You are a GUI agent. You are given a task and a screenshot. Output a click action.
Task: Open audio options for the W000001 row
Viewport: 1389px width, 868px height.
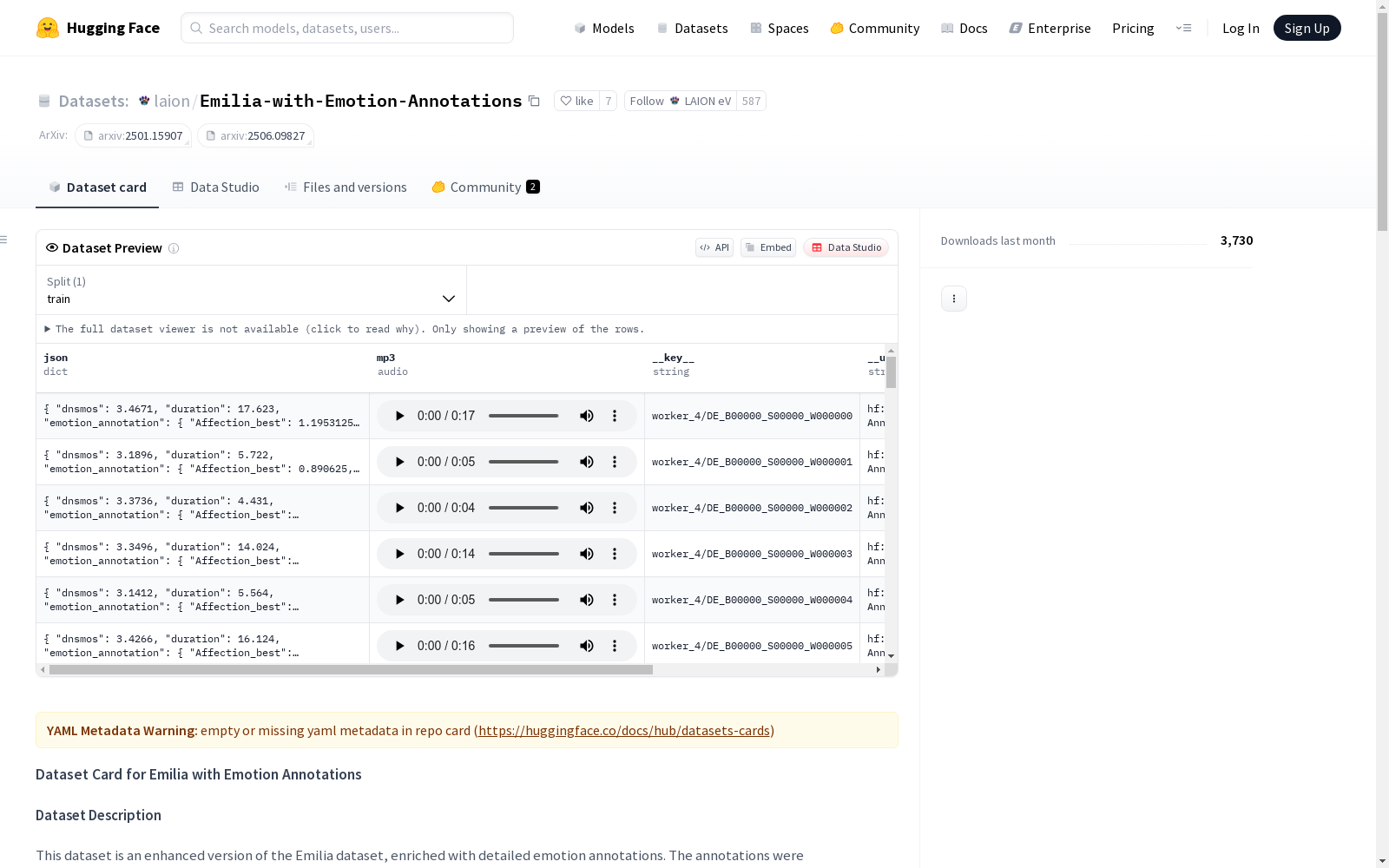point(615,462)
